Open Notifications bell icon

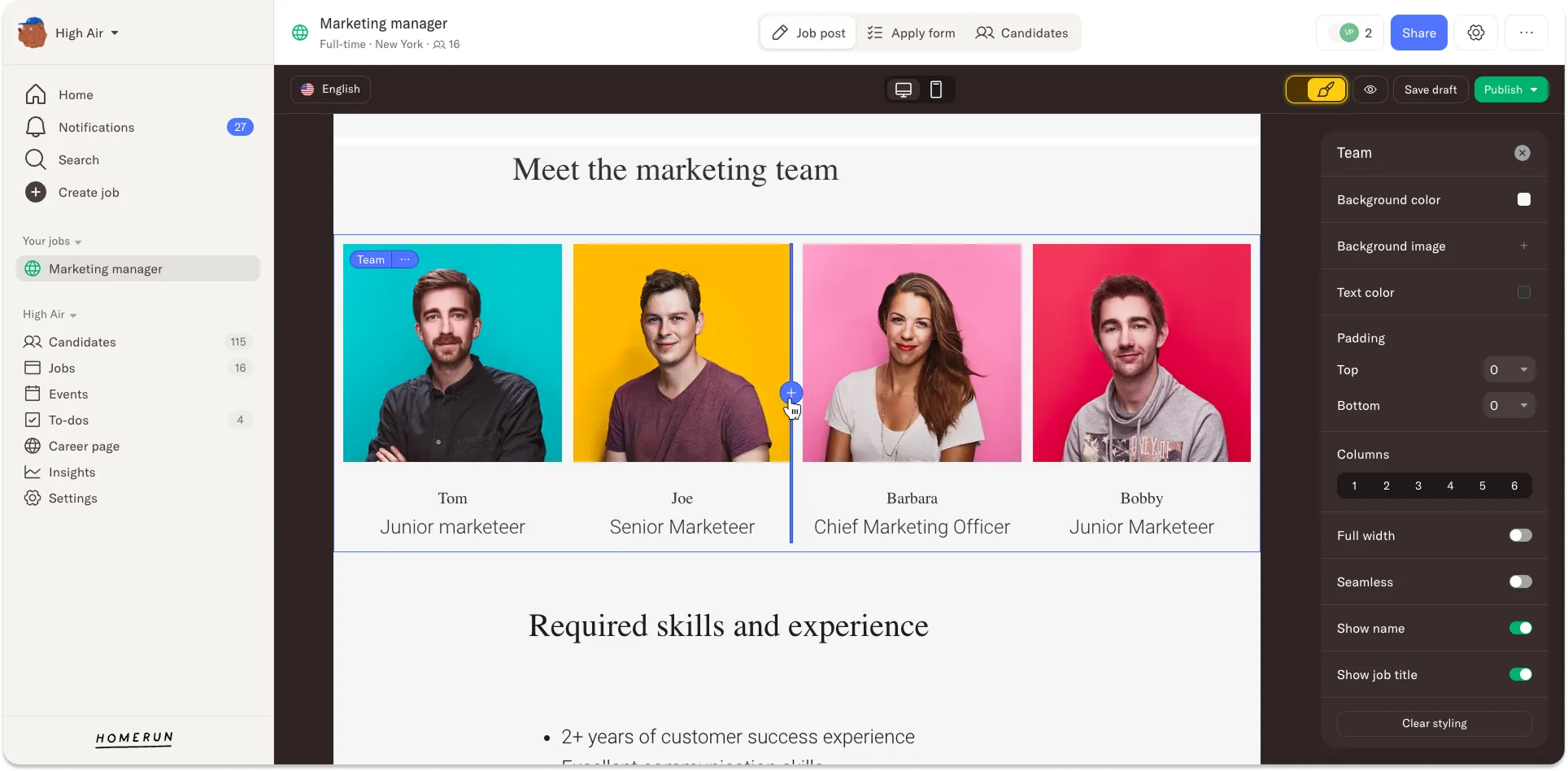coord(35,127)
